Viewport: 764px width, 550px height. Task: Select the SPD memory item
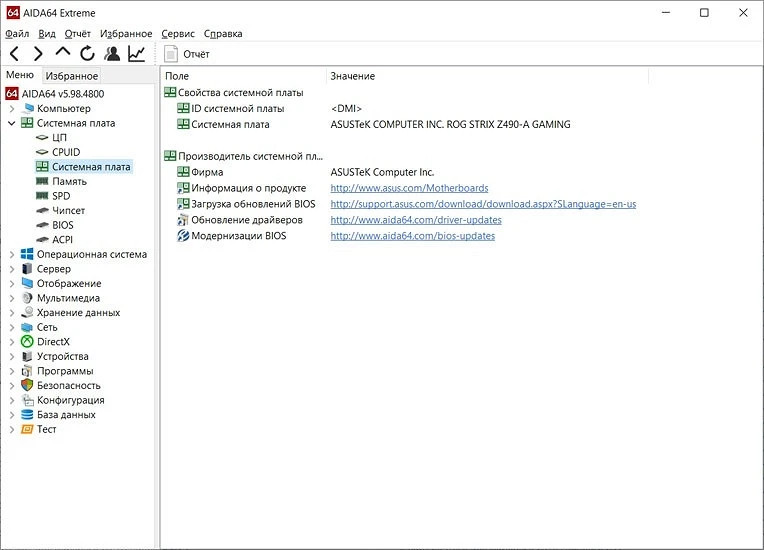60,196
